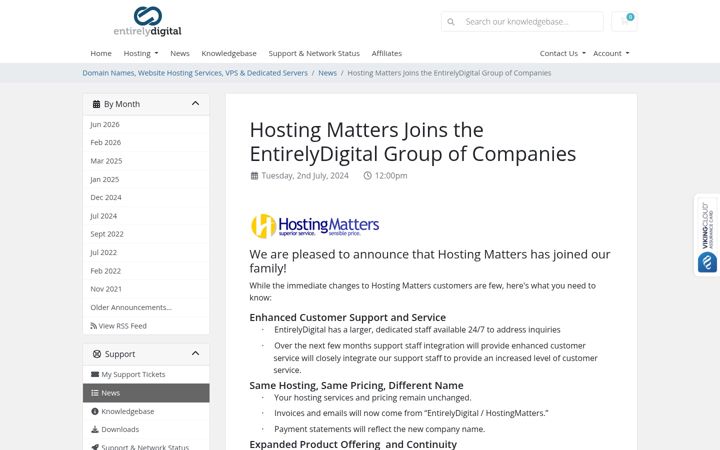Open News in top navigation
Screen dimensions: 720x450
pyautogui.click(x=180, y=53)
